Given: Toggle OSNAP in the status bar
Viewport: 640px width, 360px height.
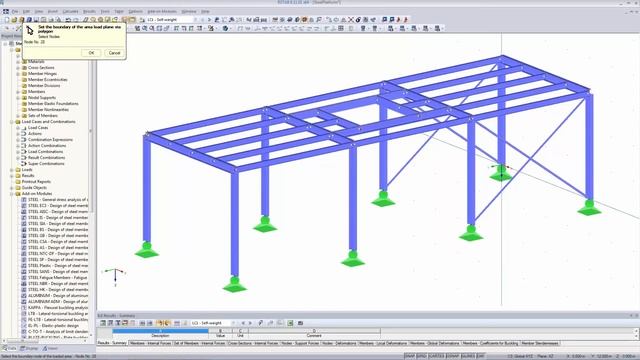Looking at the screenshot, I should 453,356.
